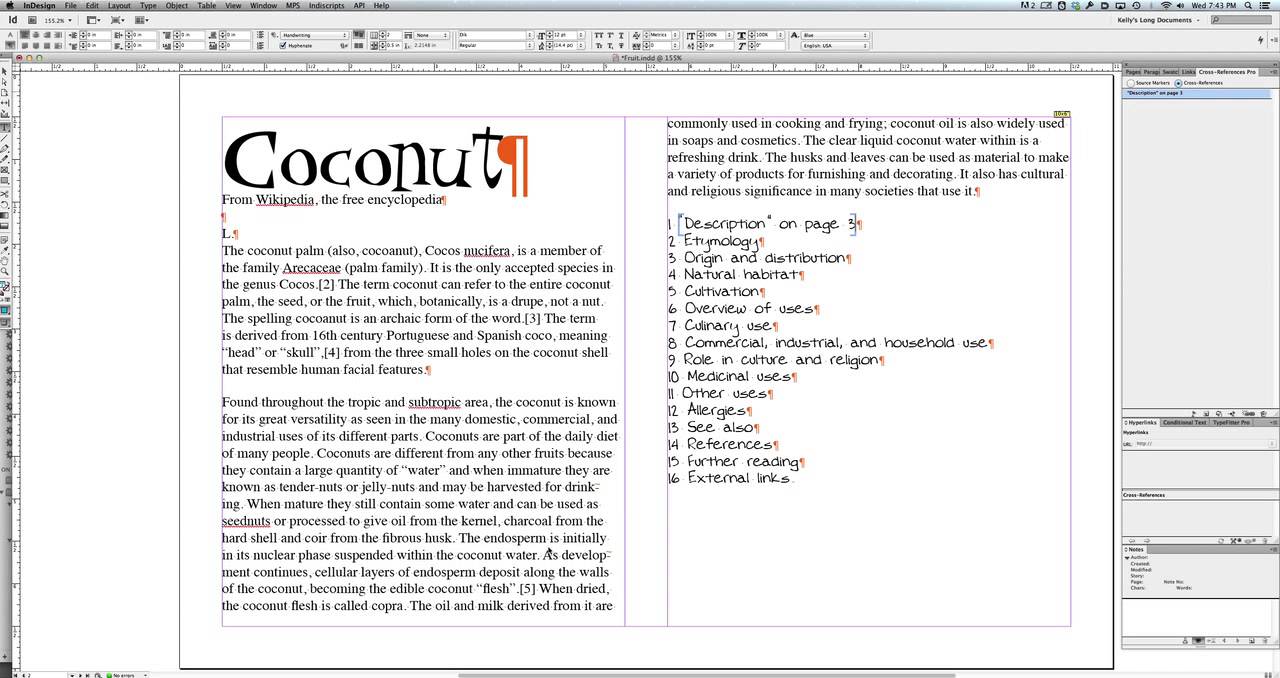Click the External links contents entry
Viewport: 1280px width, 678px height.
[738, 478]
